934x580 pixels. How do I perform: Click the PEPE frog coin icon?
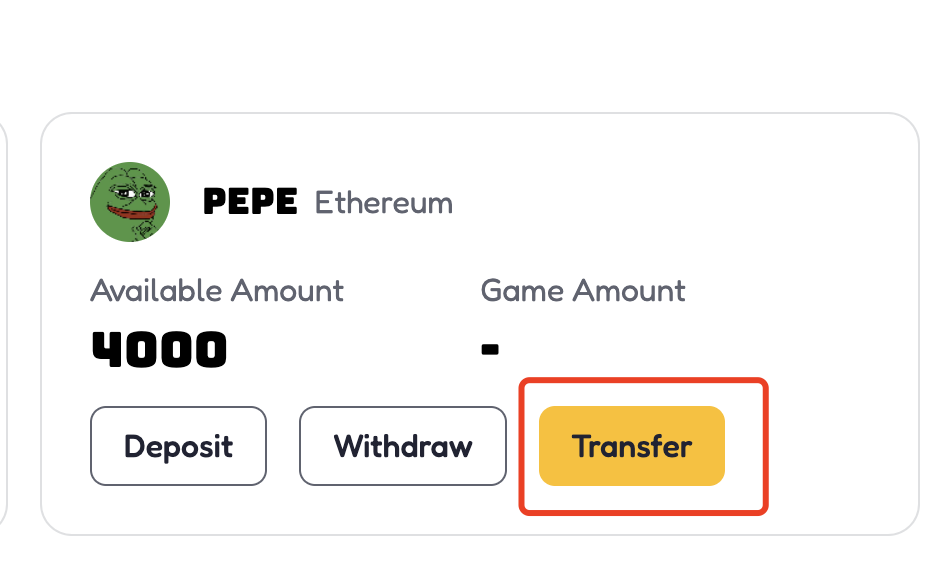pyautogui.click(x=130, y=202)
